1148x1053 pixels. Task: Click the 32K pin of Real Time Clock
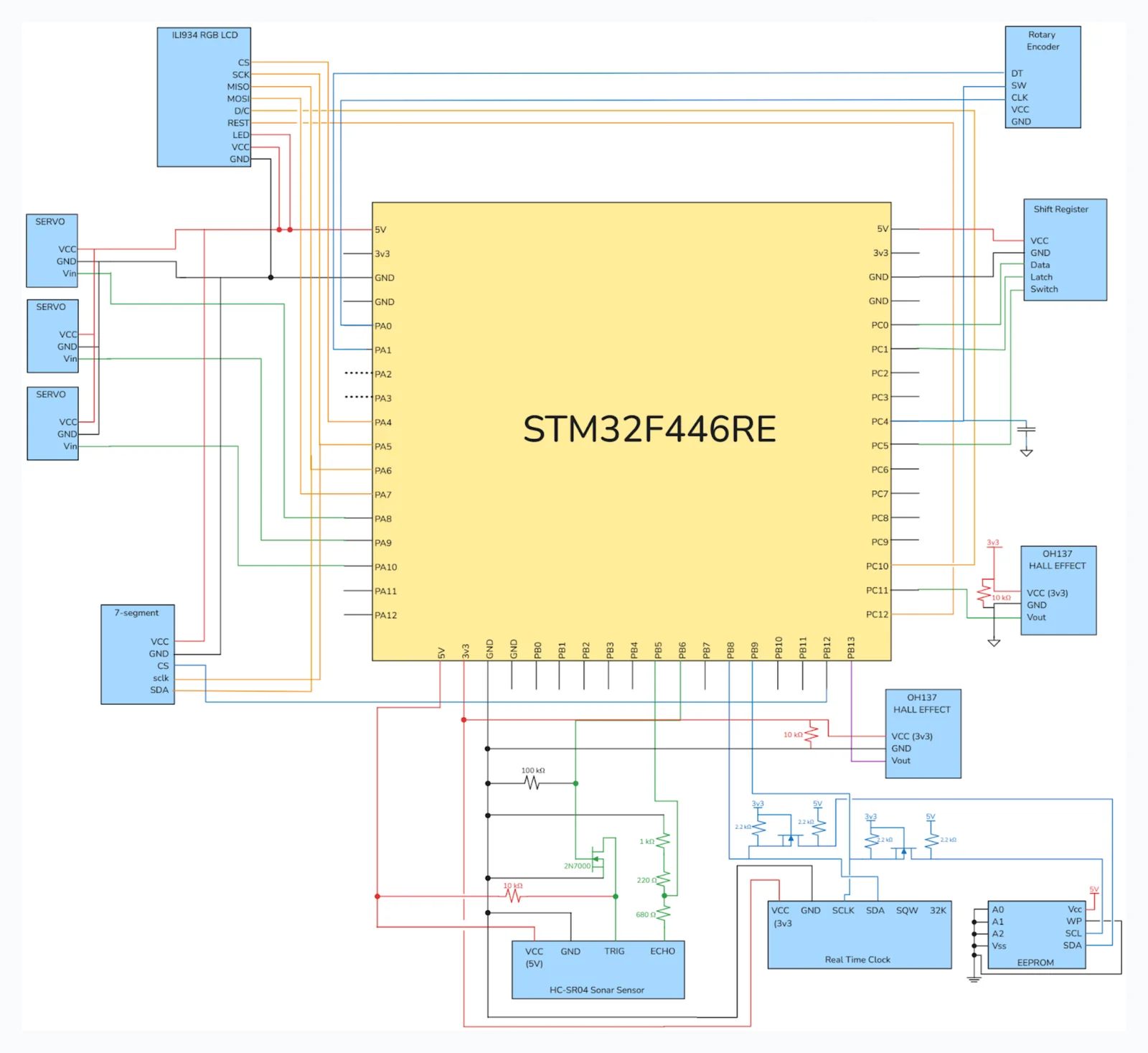coord(938,910)
